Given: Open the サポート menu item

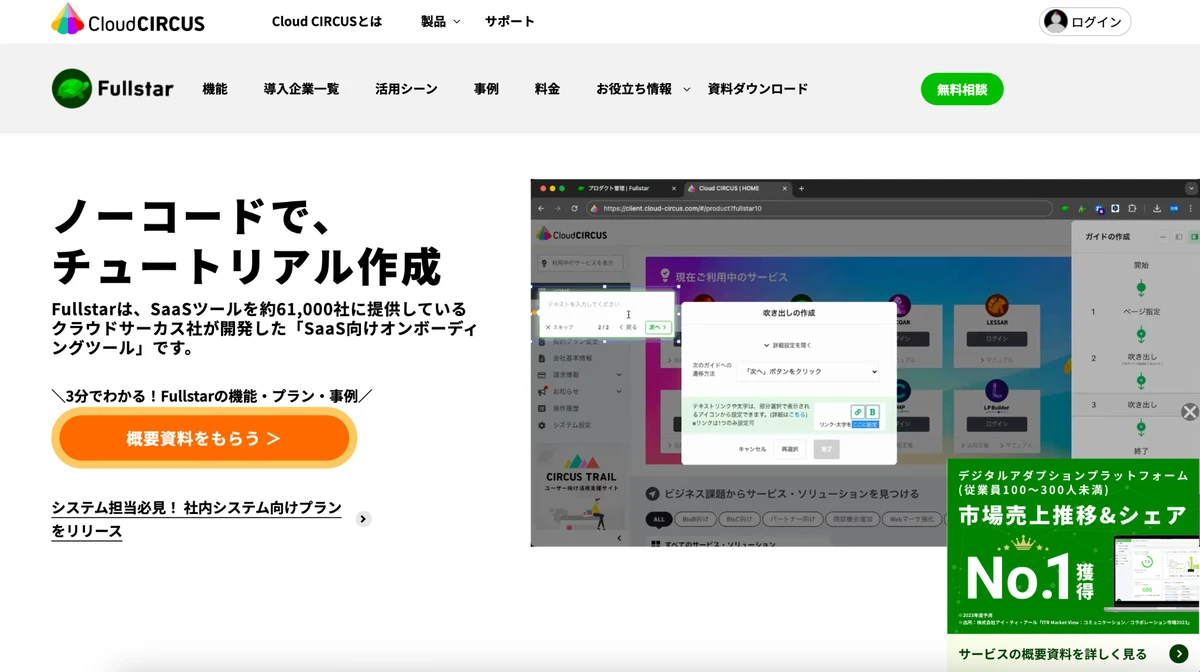Looking at the screenshot, I should 509,21.
